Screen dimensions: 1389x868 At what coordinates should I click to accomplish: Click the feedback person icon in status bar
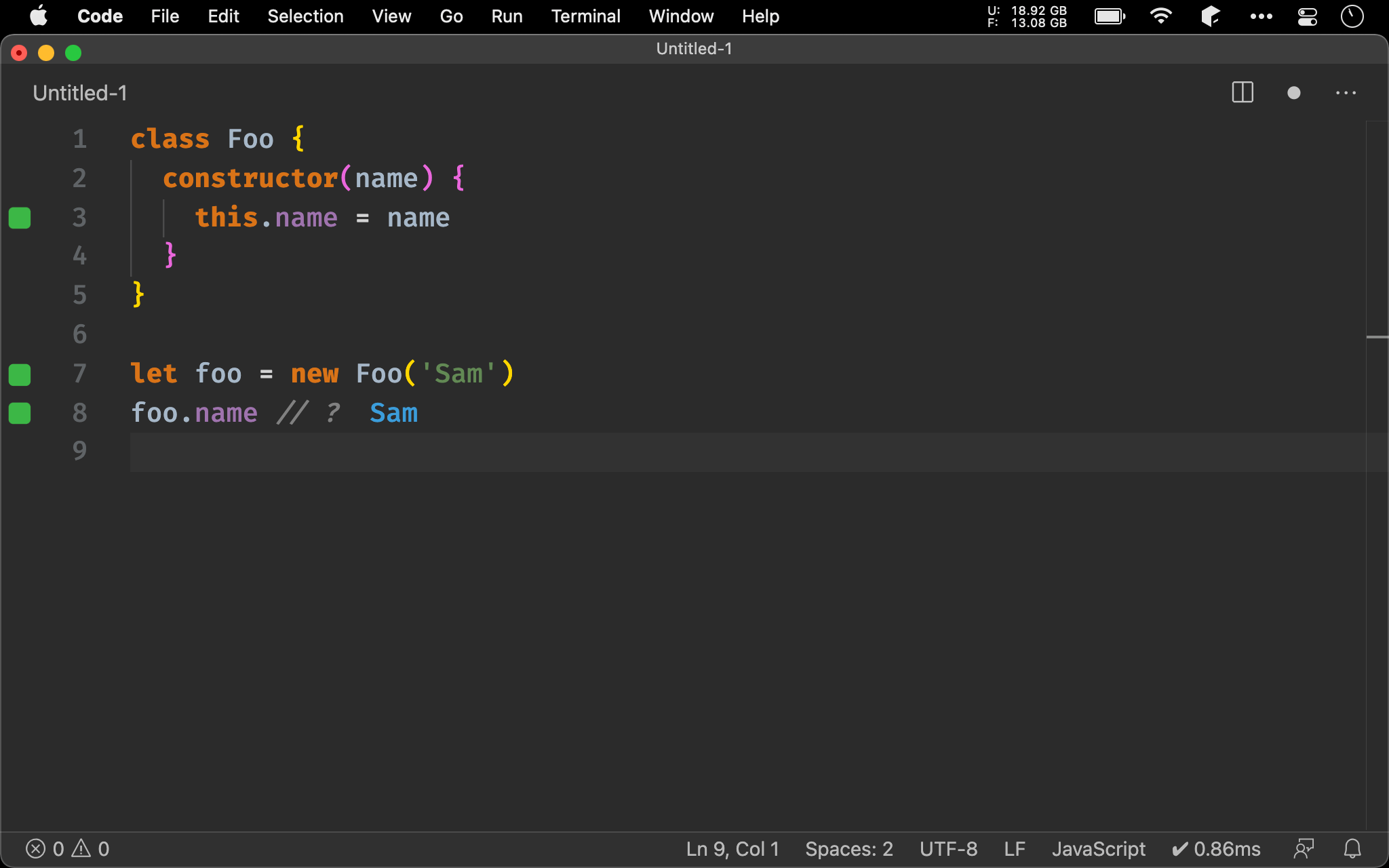[1304, 848]
